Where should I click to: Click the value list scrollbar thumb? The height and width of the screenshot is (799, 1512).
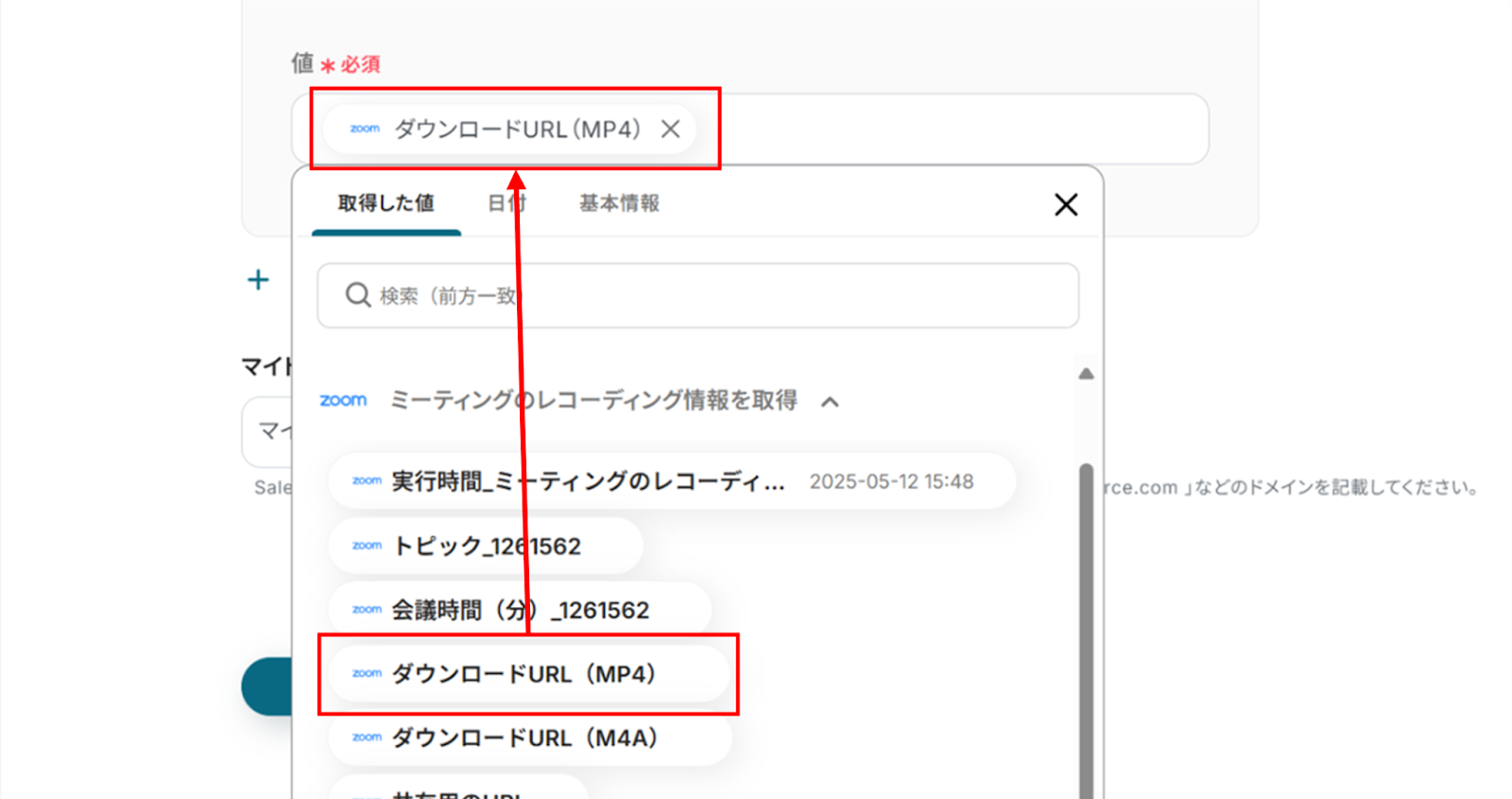[x=1087, y=631]
